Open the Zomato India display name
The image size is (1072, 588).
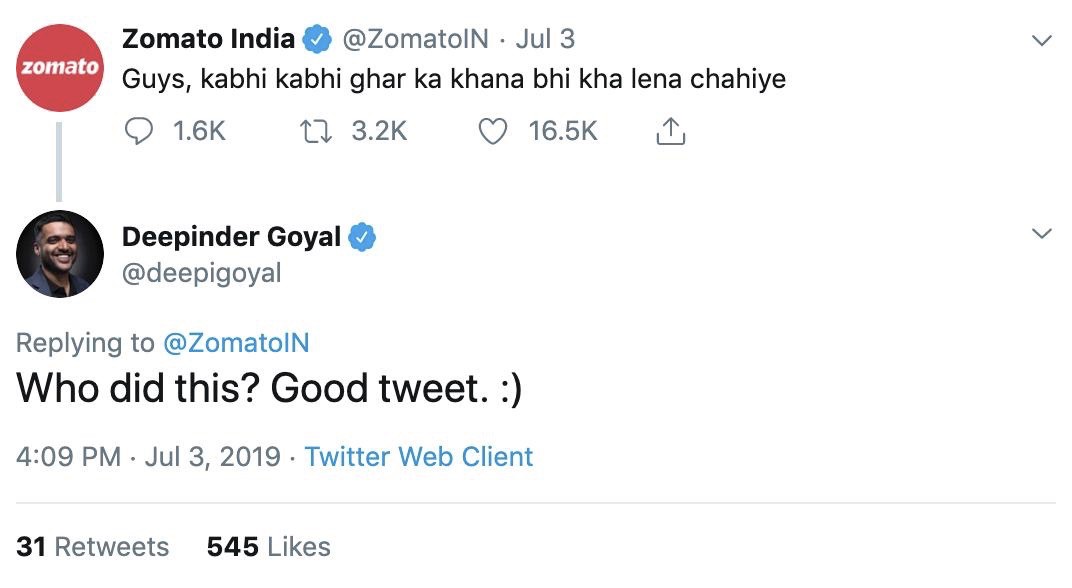[208, 40]
